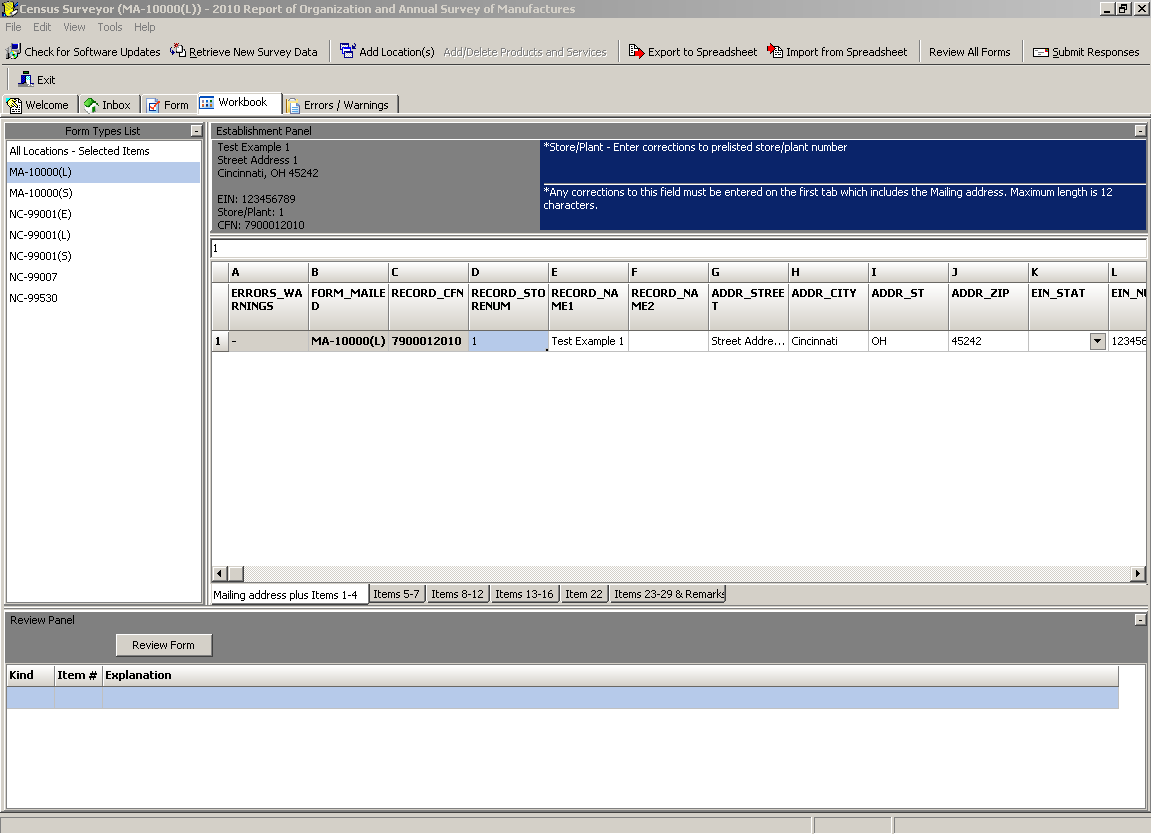Image resolution: width=1151 pixels, height=834 pixels.
Task: Click the Add Location(s) icon
Action: click(x=347, y=52)
